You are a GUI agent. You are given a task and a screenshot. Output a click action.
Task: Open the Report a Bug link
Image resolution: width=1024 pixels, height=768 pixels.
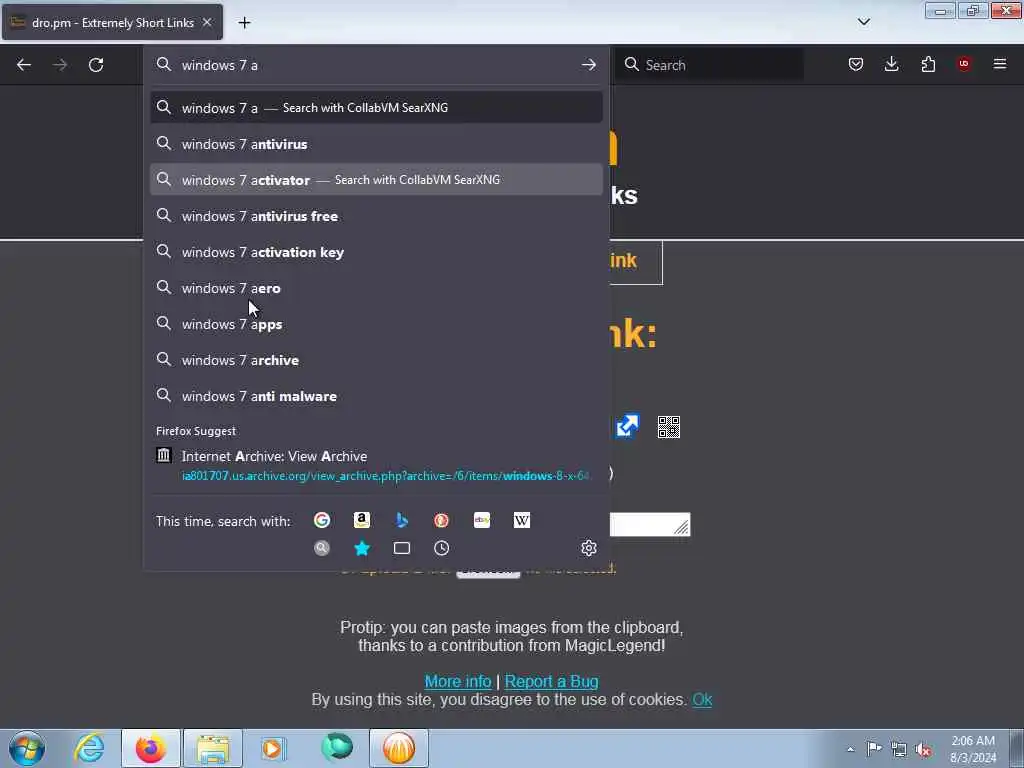[551, 681]
